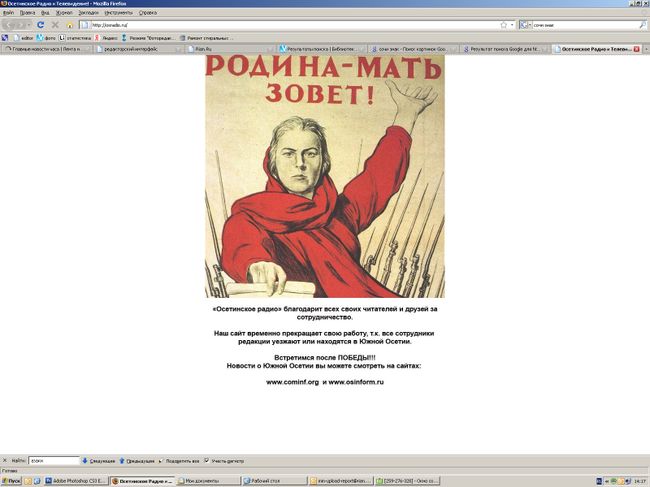Open the Файл menu
Screen dimensions: 650x487
(x=8, y=13)
